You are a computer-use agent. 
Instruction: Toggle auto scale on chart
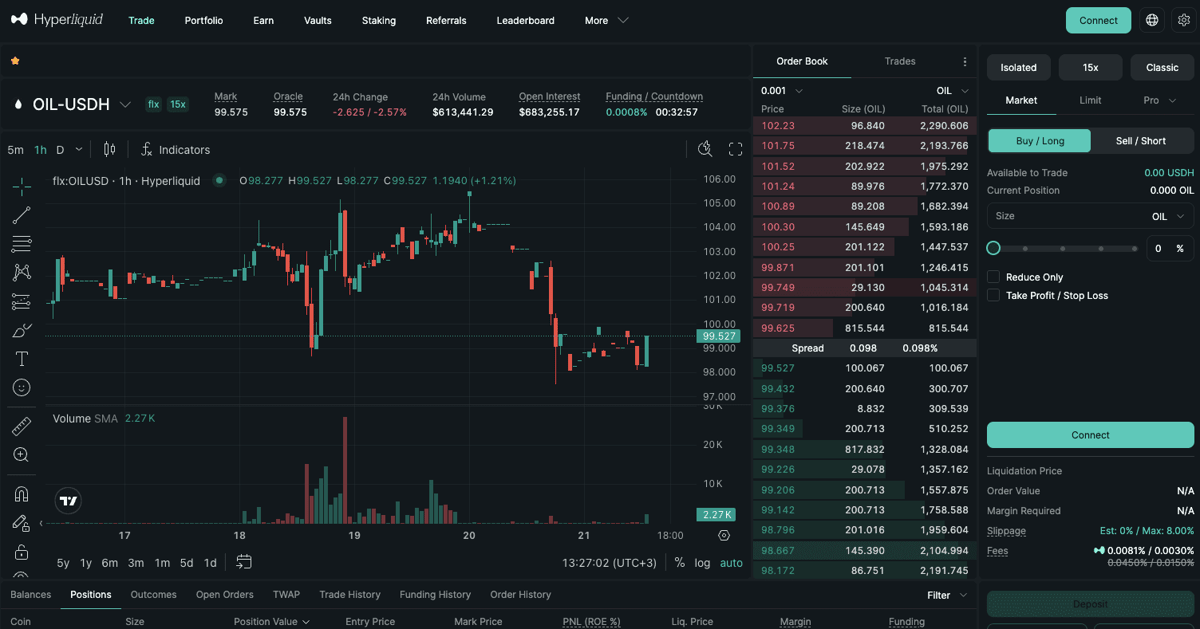click(x=732, y=562)
